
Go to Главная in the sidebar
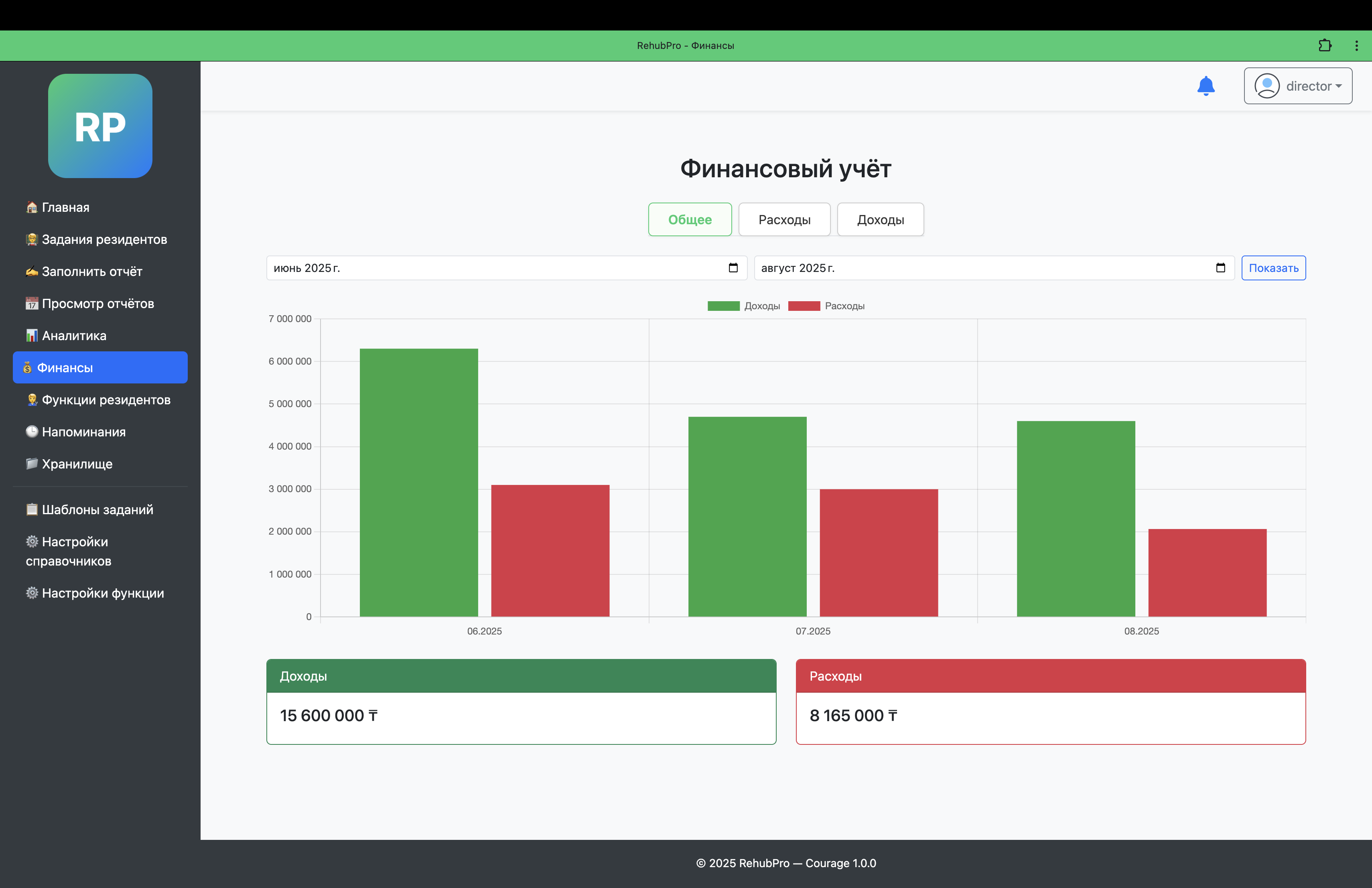click(65, 207)
